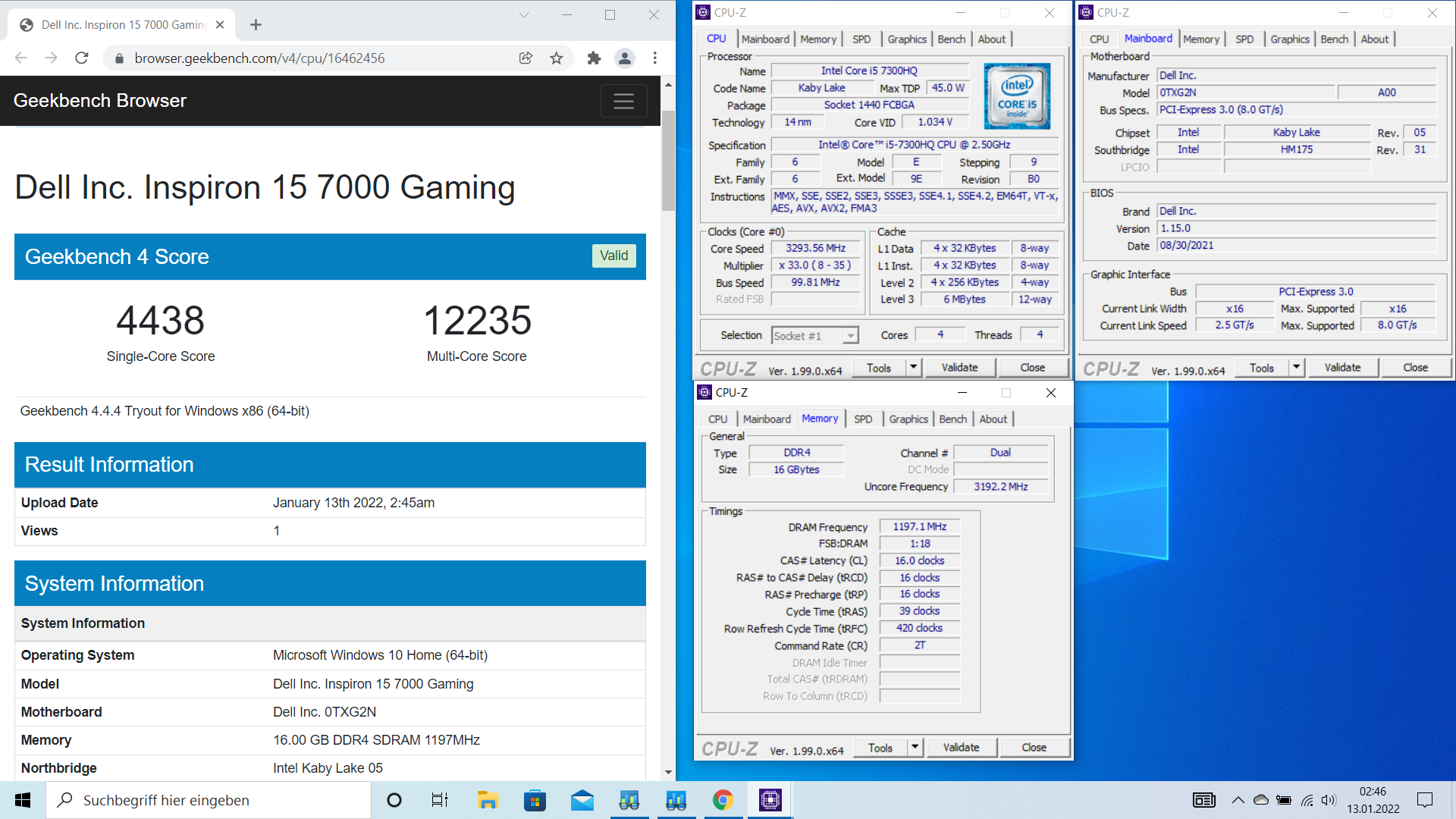Click the Chrome forward arrow
This screenshot has height=819, width=1456.
point(51,58)
